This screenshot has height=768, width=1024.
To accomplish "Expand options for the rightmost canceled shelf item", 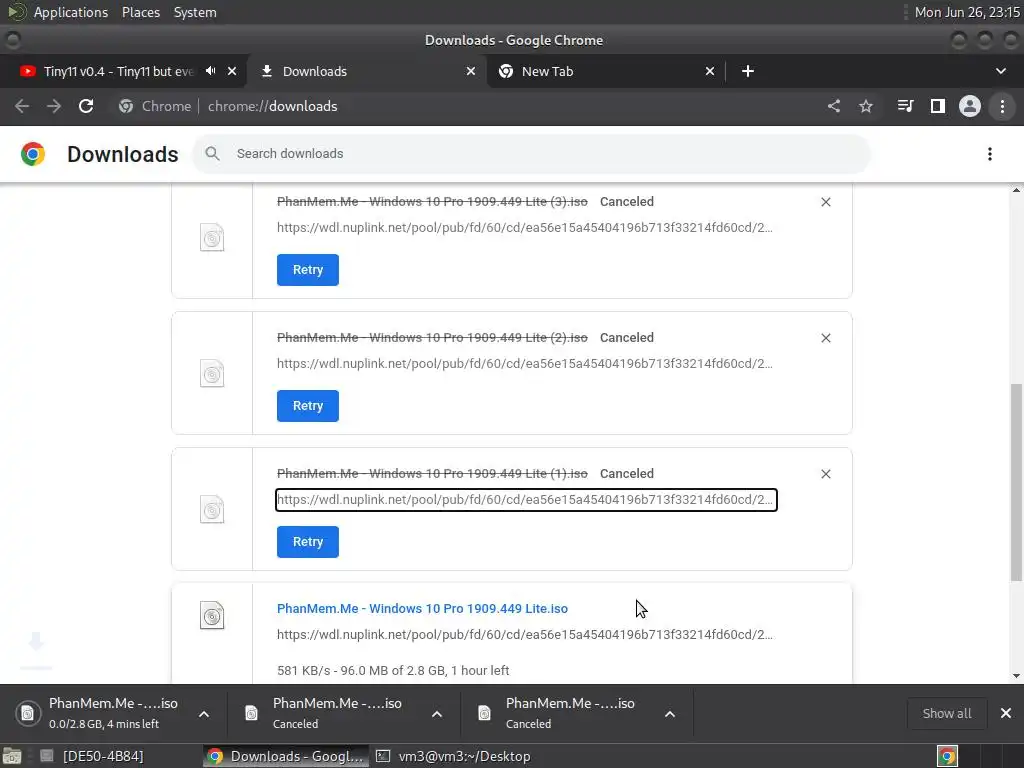I will [x=670, y=714].
